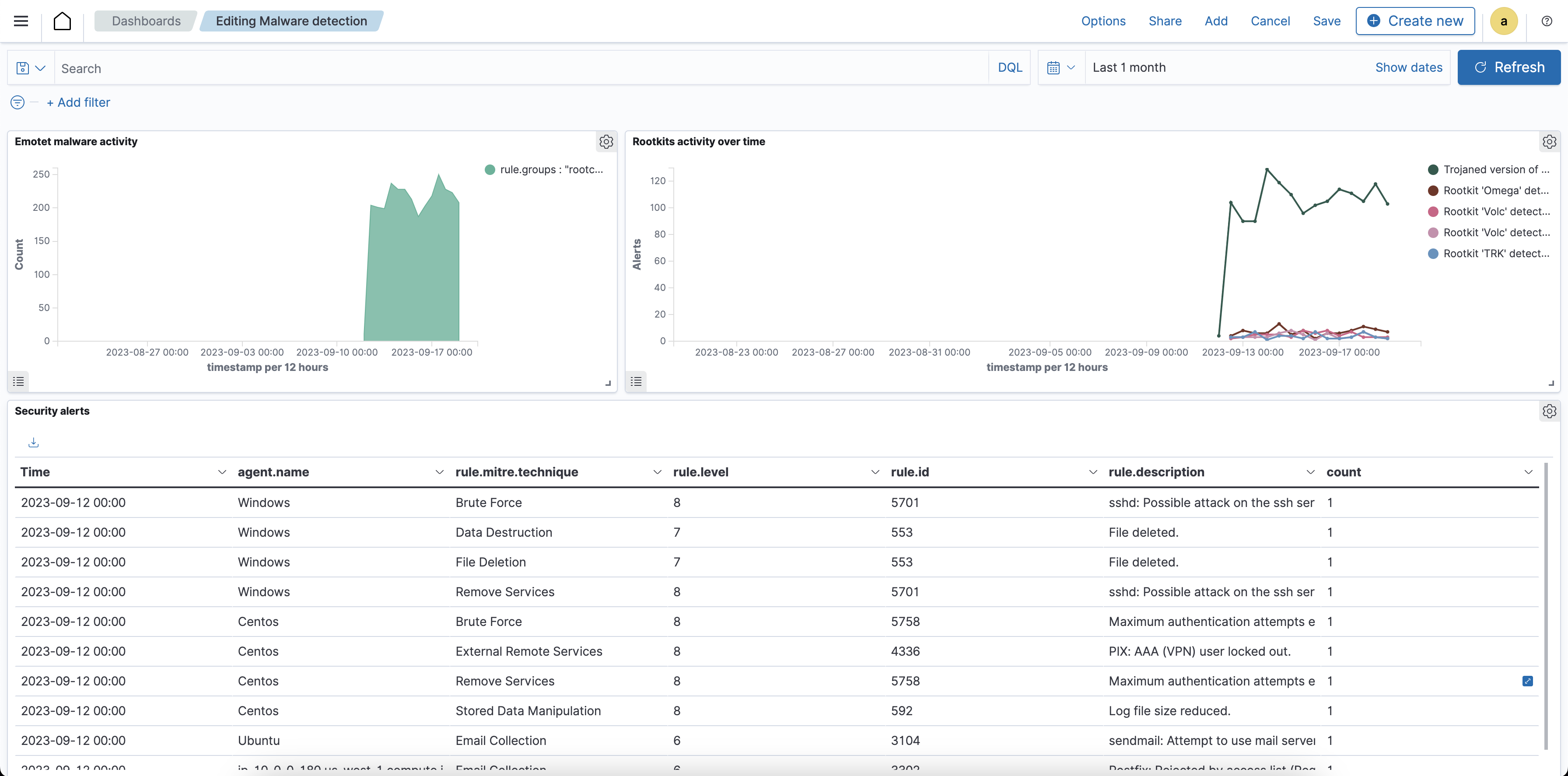Open the main navigation hamburger menu
Screen dimensions: 1568x776
coord(21,21)
